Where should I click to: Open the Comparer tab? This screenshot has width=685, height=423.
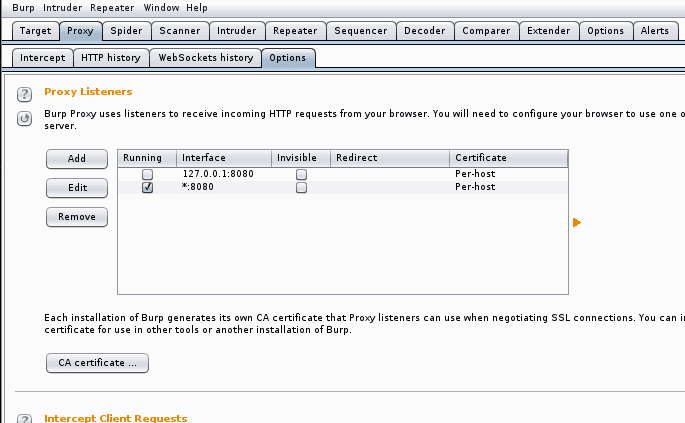coord(486,31)
